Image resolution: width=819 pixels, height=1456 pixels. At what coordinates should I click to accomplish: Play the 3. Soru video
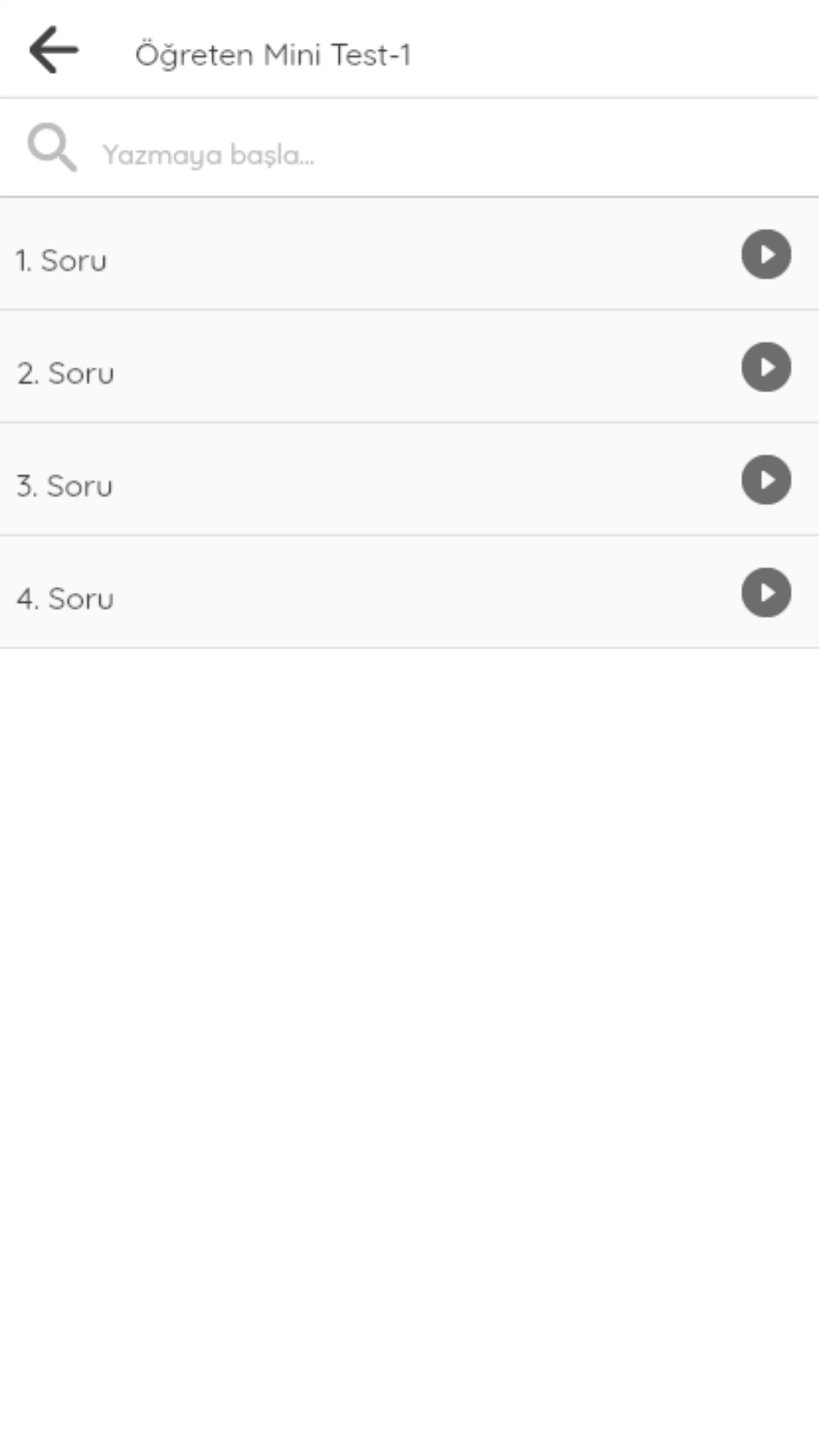coord(766,480)
